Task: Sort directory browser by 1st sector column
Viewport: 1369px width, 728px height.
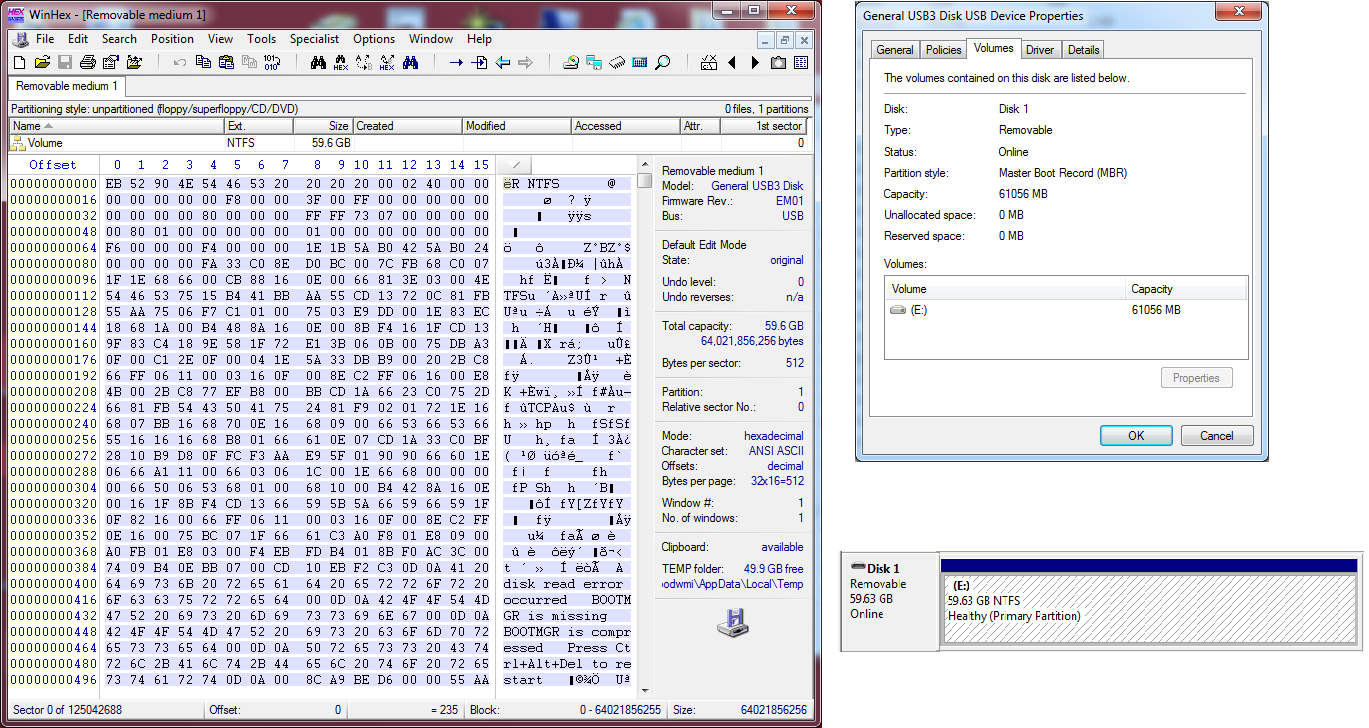Action: 764,126
